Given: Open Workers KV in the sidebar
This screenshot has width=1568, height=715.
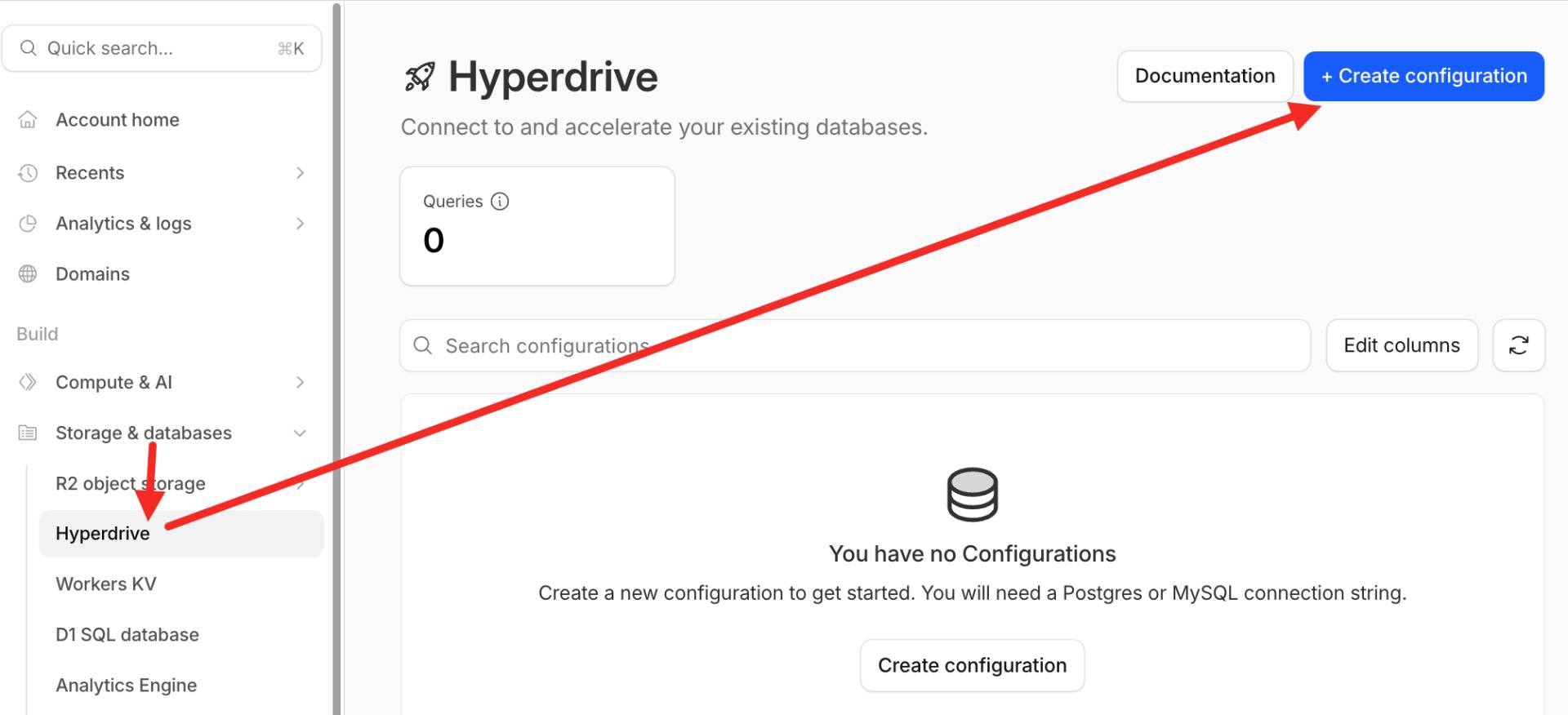Looking at the screenshot, I should (x=106, y=584).
